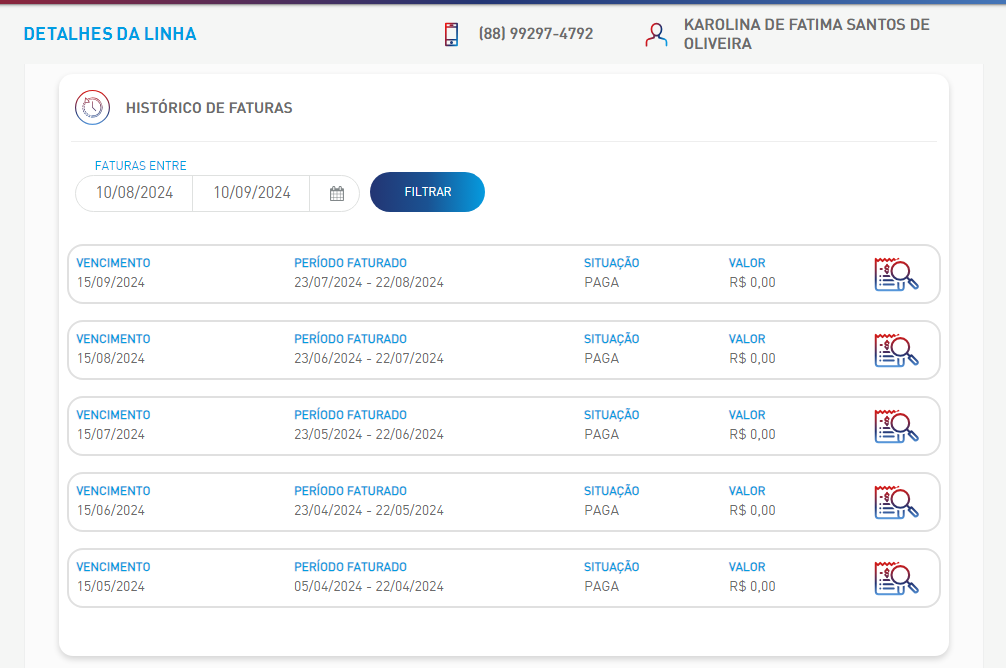Image resolution: width=1006 pixels, height=668 pixels.
Task: Edit the start date 10/08/2024 field
Action: click(134, 193)
